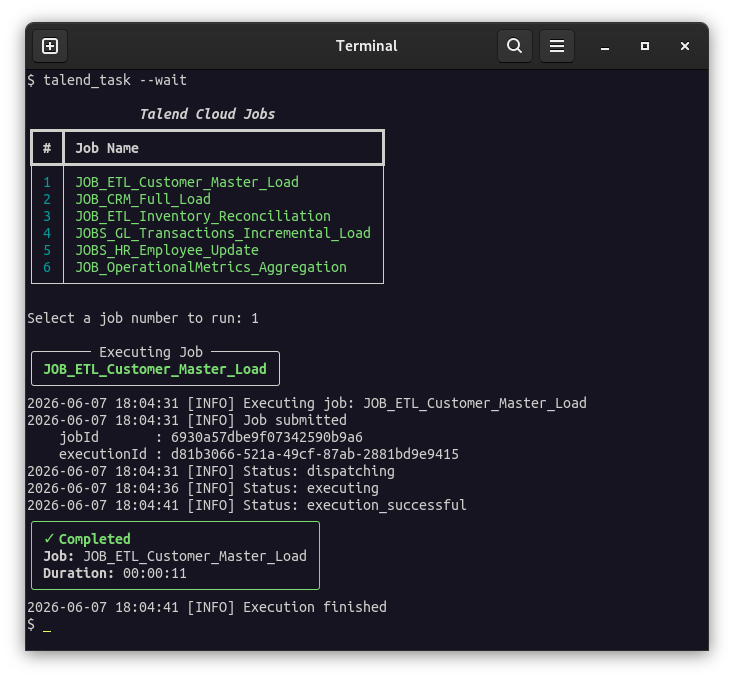
Task: Select JOB_ETL_Customer_Master_Load in the jobs table
Action: (x=187, y=182)
